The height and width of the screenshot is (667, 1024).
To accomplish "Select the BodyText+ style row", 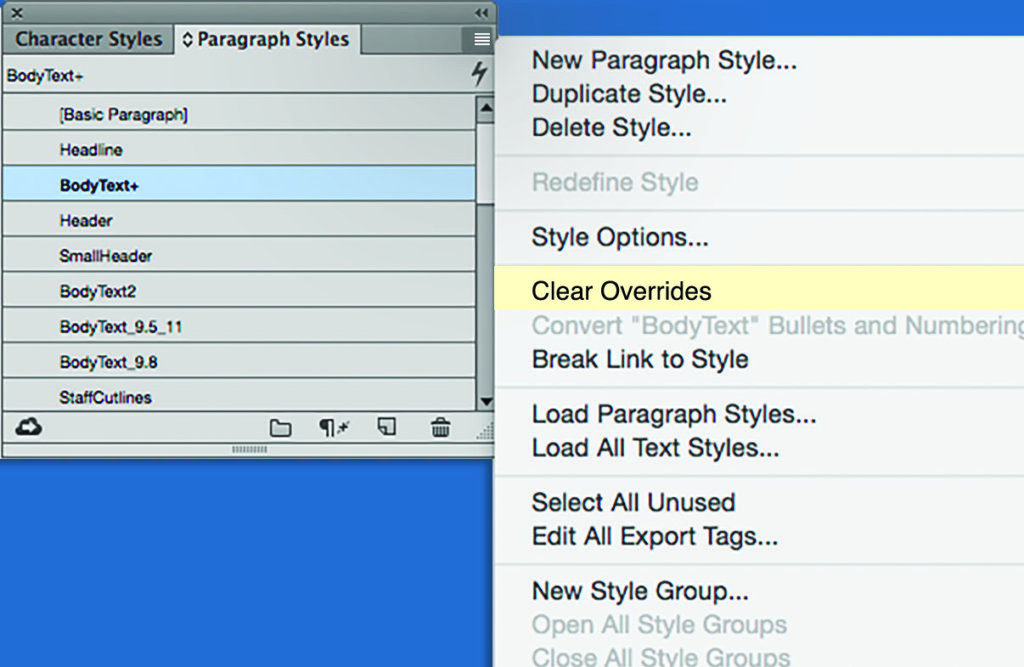I will pyautogui.click(x=239, y=185).
